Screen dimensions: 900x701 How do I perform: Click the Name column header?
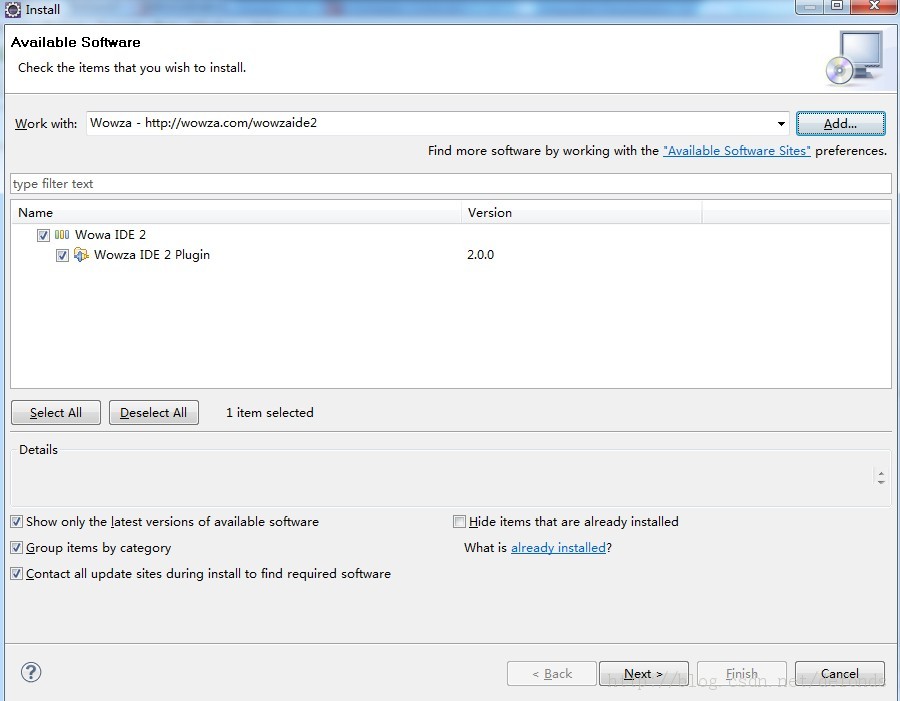[236, 212]
